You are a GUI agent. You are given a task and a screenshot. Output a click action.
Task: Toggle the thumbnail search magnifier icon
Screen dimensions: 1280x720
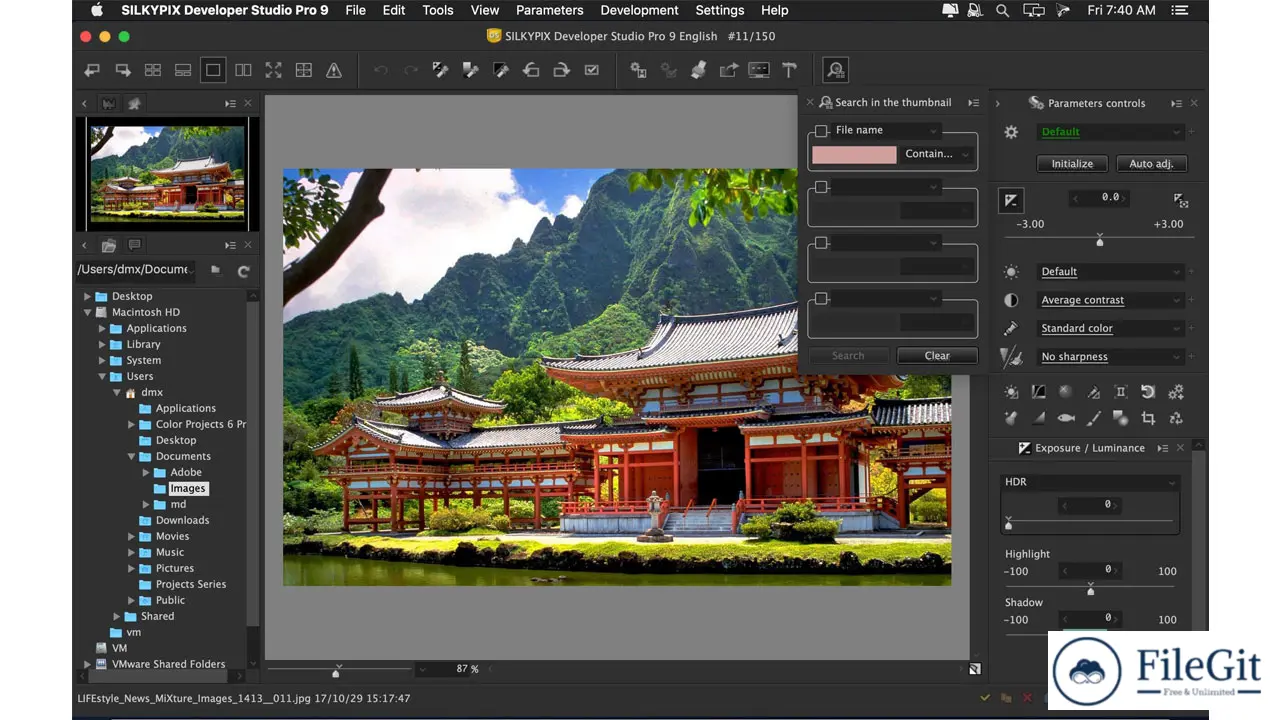click(x=836, y=70)
